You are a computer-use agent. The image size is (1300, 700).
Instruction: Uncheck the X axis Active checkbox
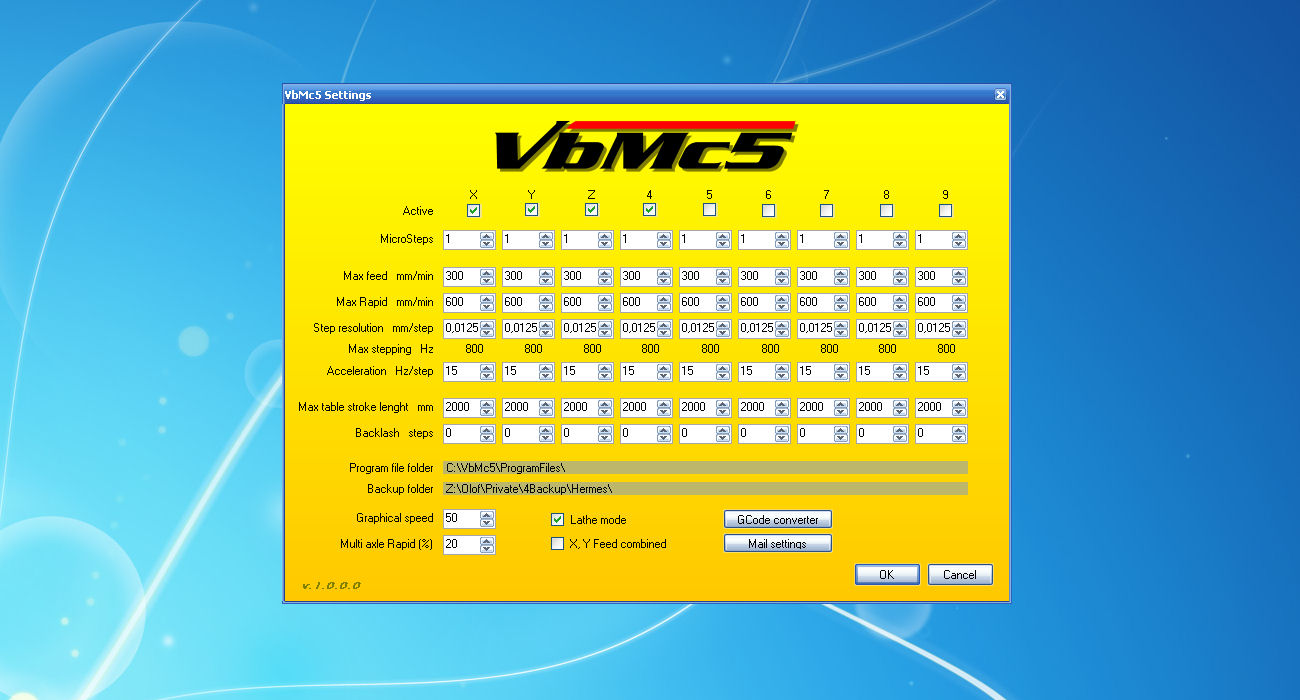tap(473, 210)
